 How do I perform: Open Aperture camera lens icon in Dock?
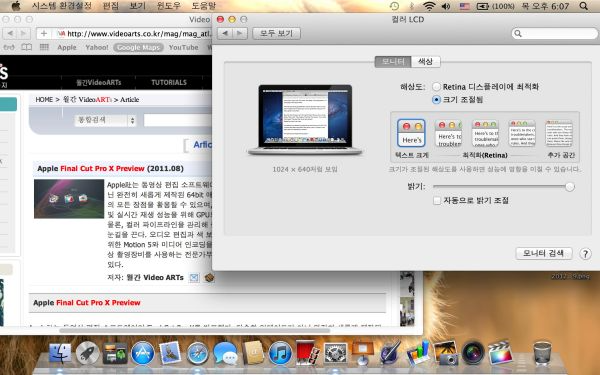pyautogui.click(x=473, y=353)
